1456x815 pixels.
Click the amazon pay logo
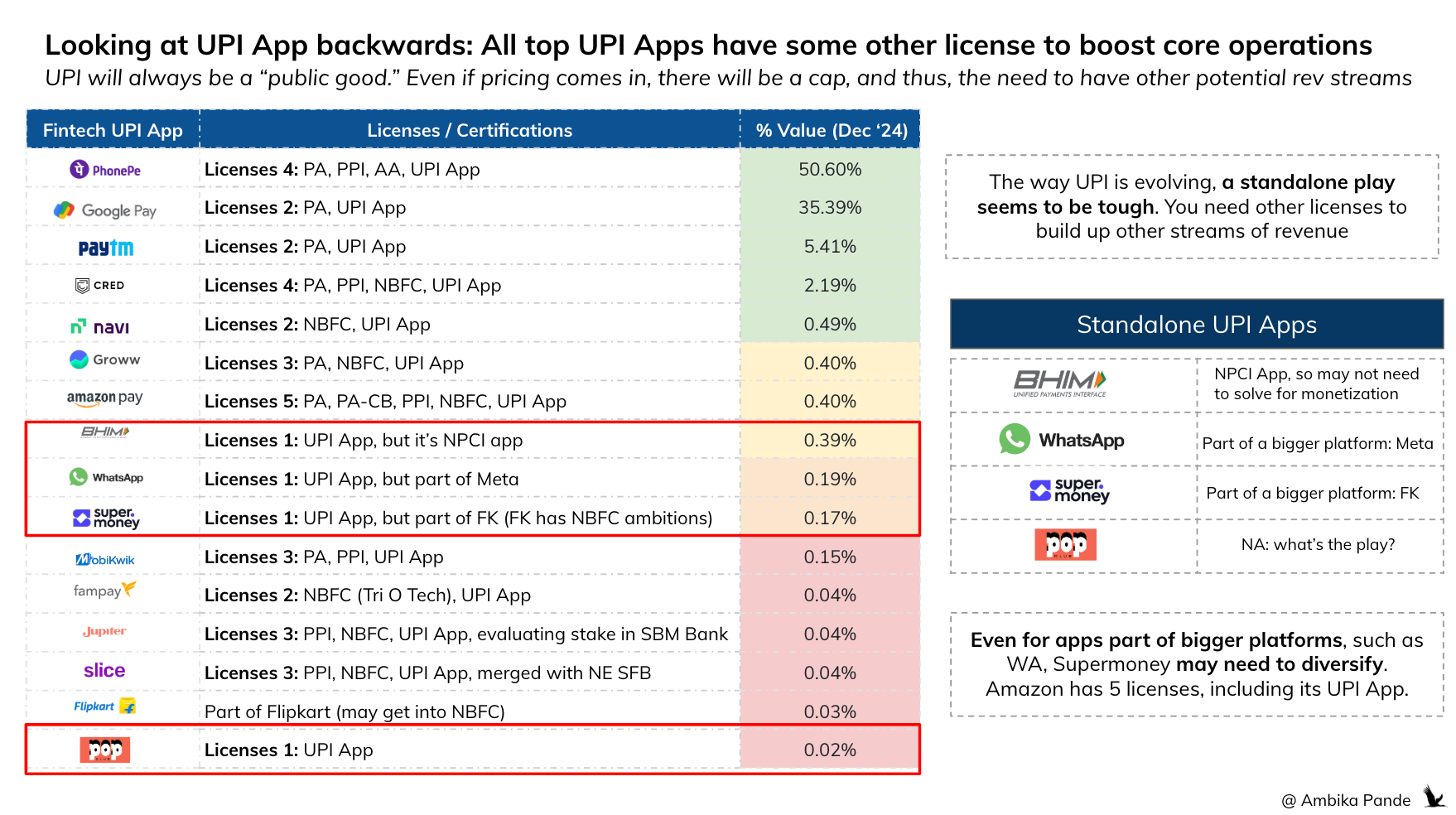pos(105,398)
